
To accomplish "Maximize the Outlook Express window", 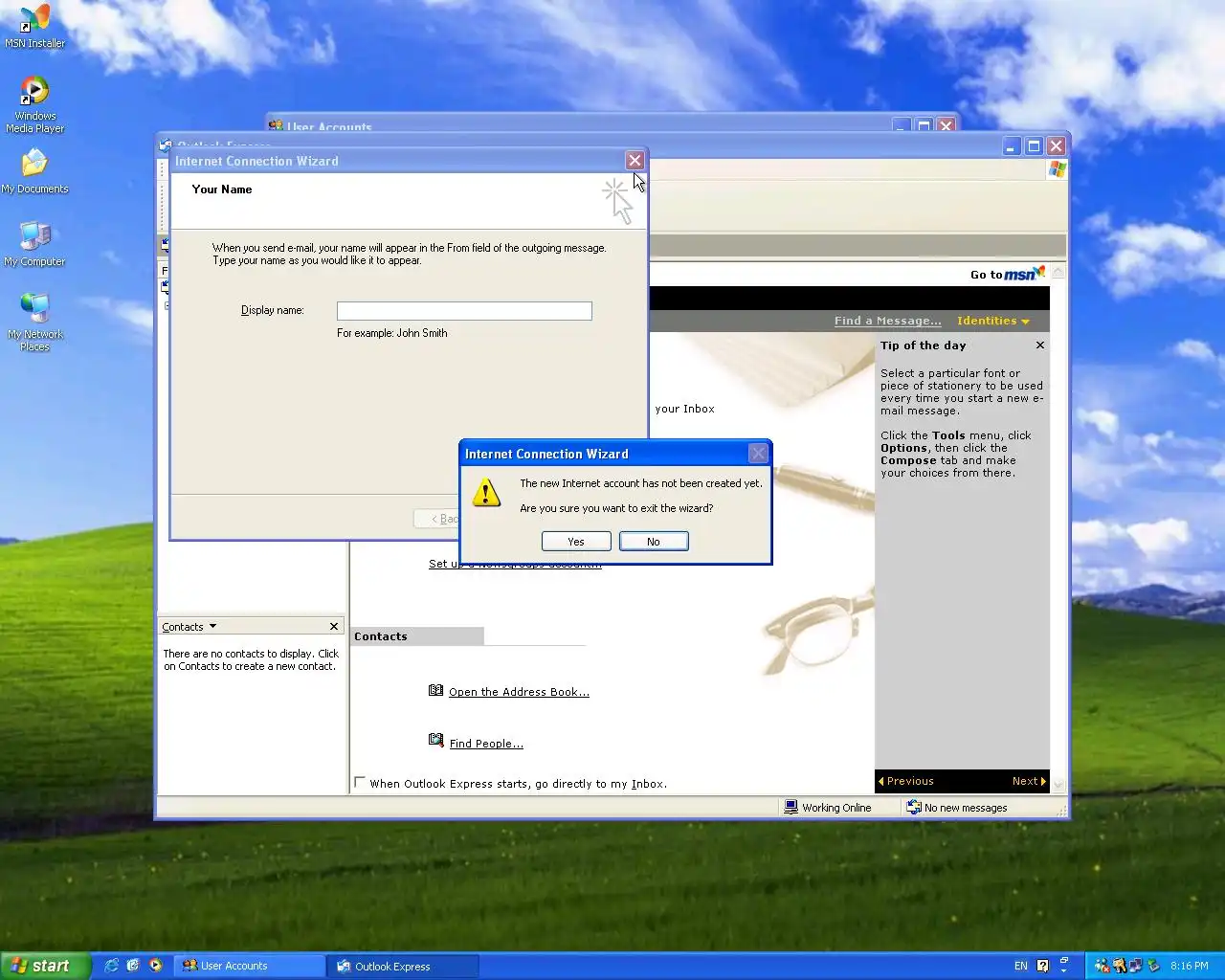I will click(x=1034, y=145).
